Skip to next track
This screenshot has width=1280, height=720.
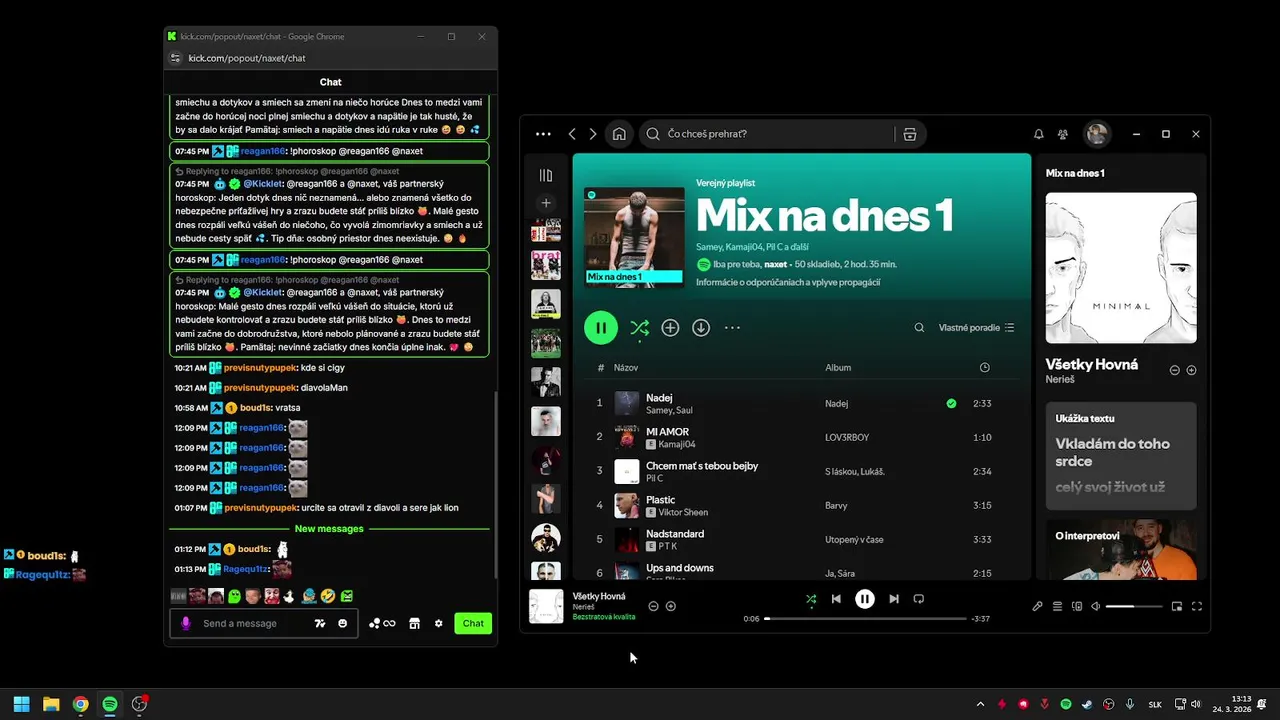(x=894, y=599)
